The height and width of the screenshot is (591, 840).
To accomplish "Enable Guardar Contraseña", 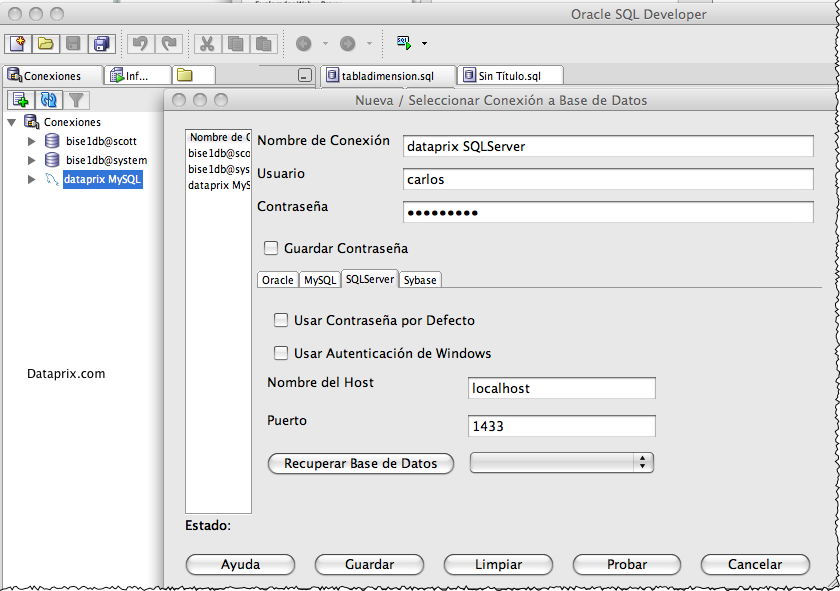I will tap(270, 247).
